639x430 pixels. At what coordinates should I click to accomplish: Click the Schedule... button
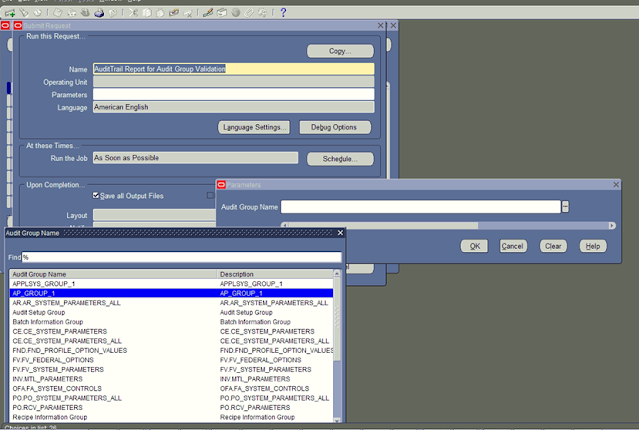point(340,159)
